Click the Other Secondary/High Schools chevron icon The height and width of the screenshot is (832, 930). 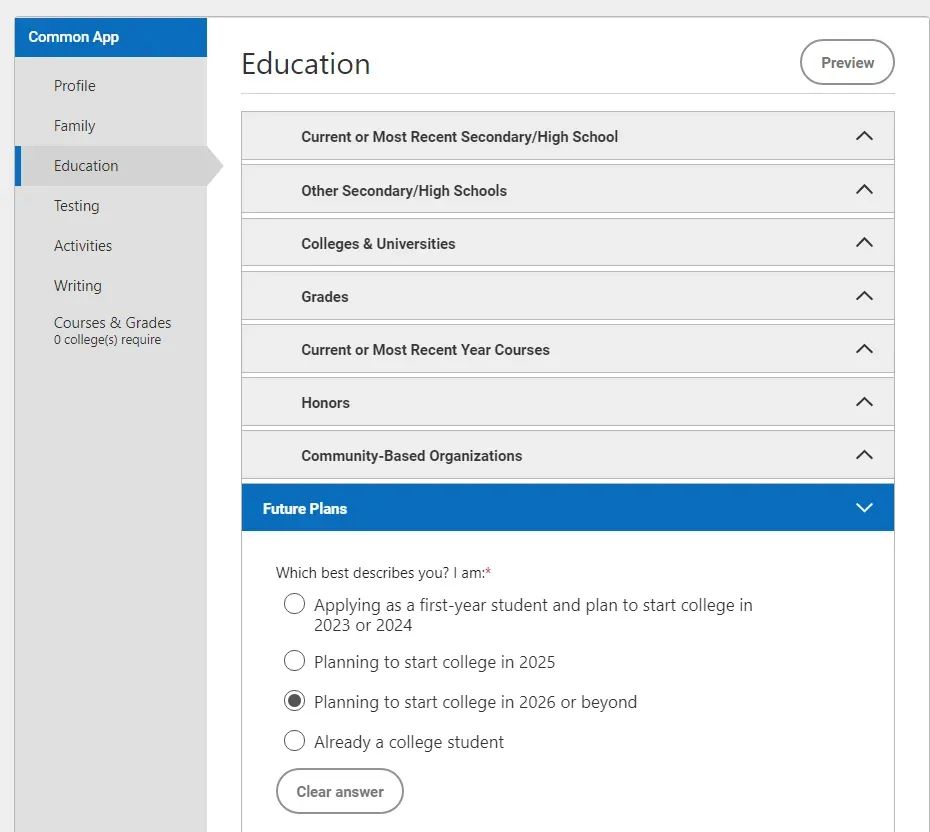[x=864, y=190]
